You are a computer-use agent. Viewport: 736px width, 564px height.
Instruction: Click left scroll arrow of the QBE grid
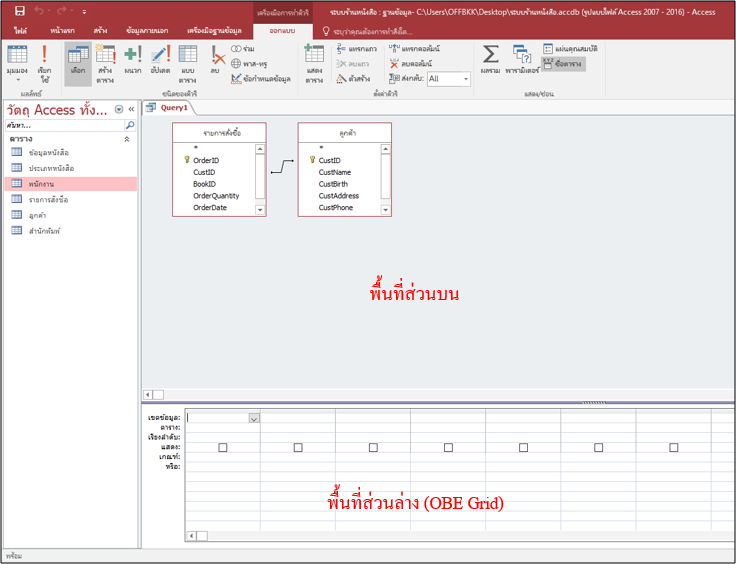pyautogui.click(x=191, y=535)
